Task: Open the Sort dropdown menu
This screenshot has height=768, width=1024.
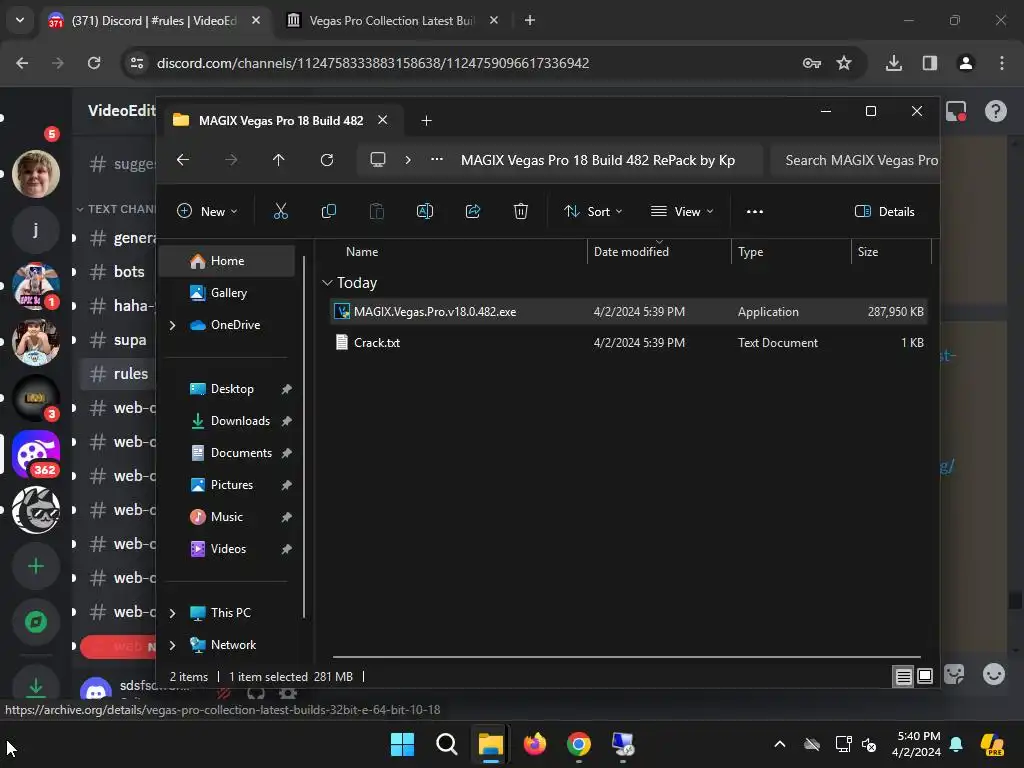Action: 594,211
